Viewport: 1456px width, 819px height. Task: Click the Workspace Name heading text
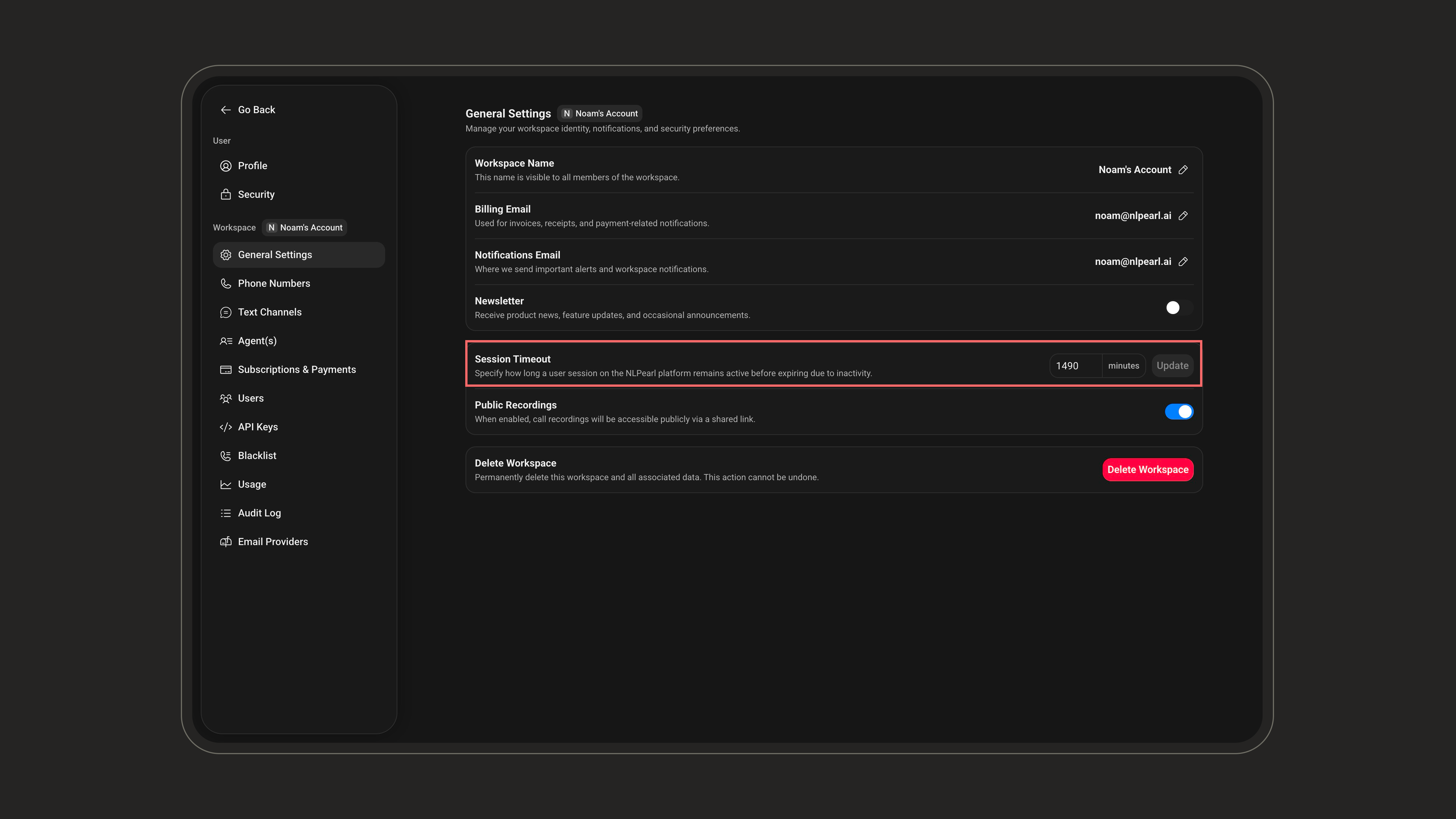[514, 163]
